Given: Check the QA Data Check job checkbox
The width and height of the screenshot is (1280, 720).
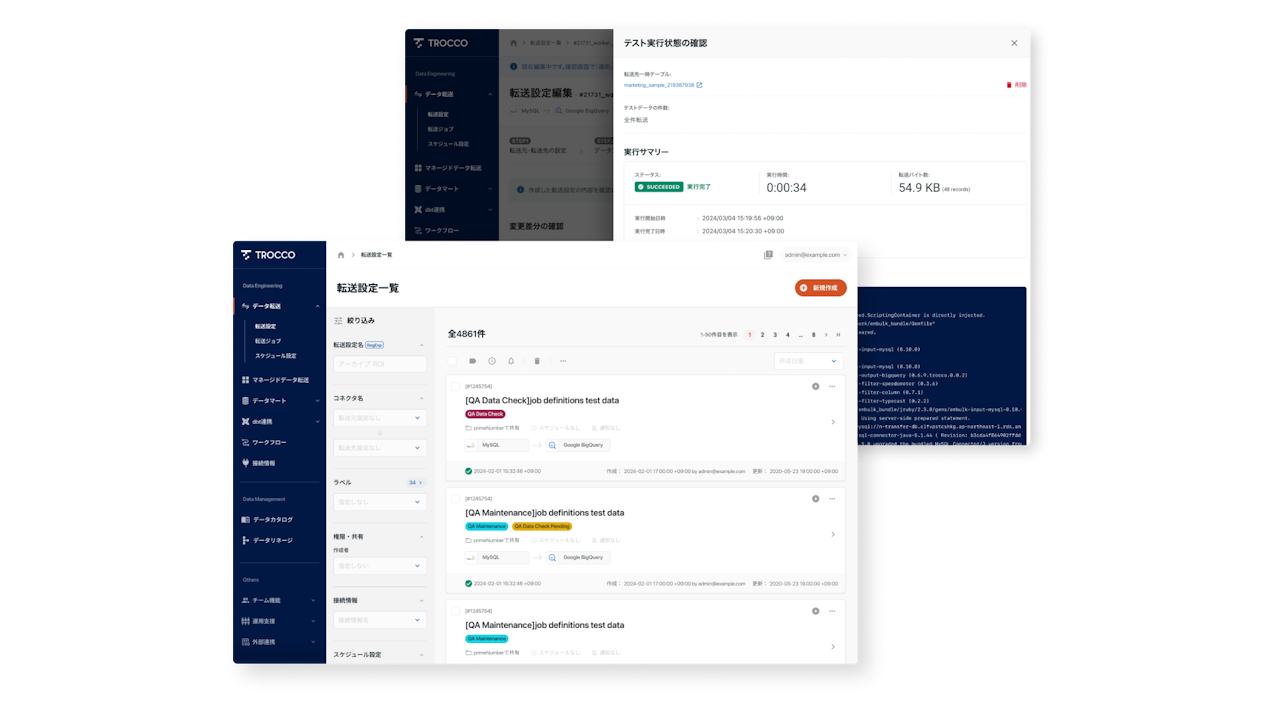Looking at the screenshot, I should 455,386.
